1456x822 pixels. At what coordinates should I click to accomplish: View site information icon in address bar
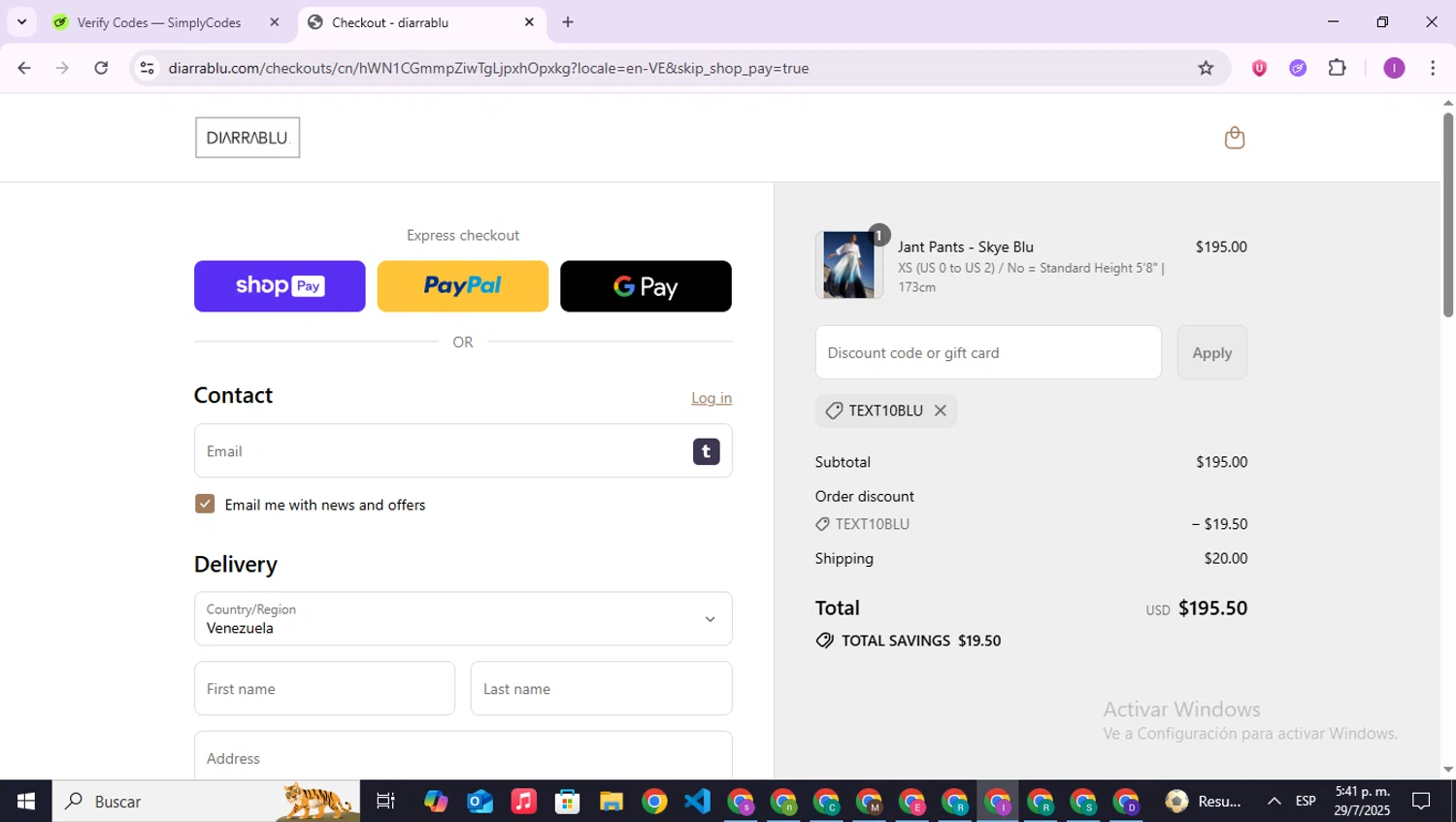(x=147, y=68)
